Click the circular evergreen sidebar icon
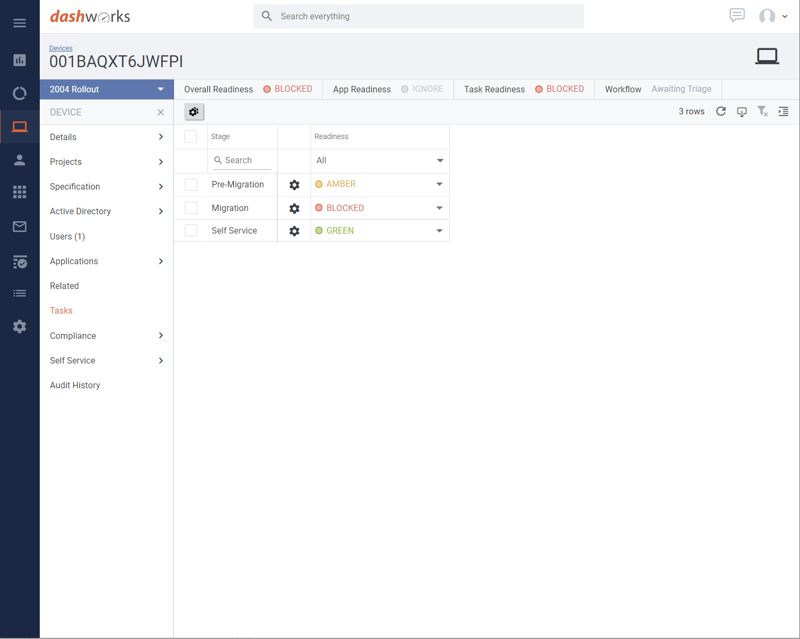The image size is (800, 639). 19,93
